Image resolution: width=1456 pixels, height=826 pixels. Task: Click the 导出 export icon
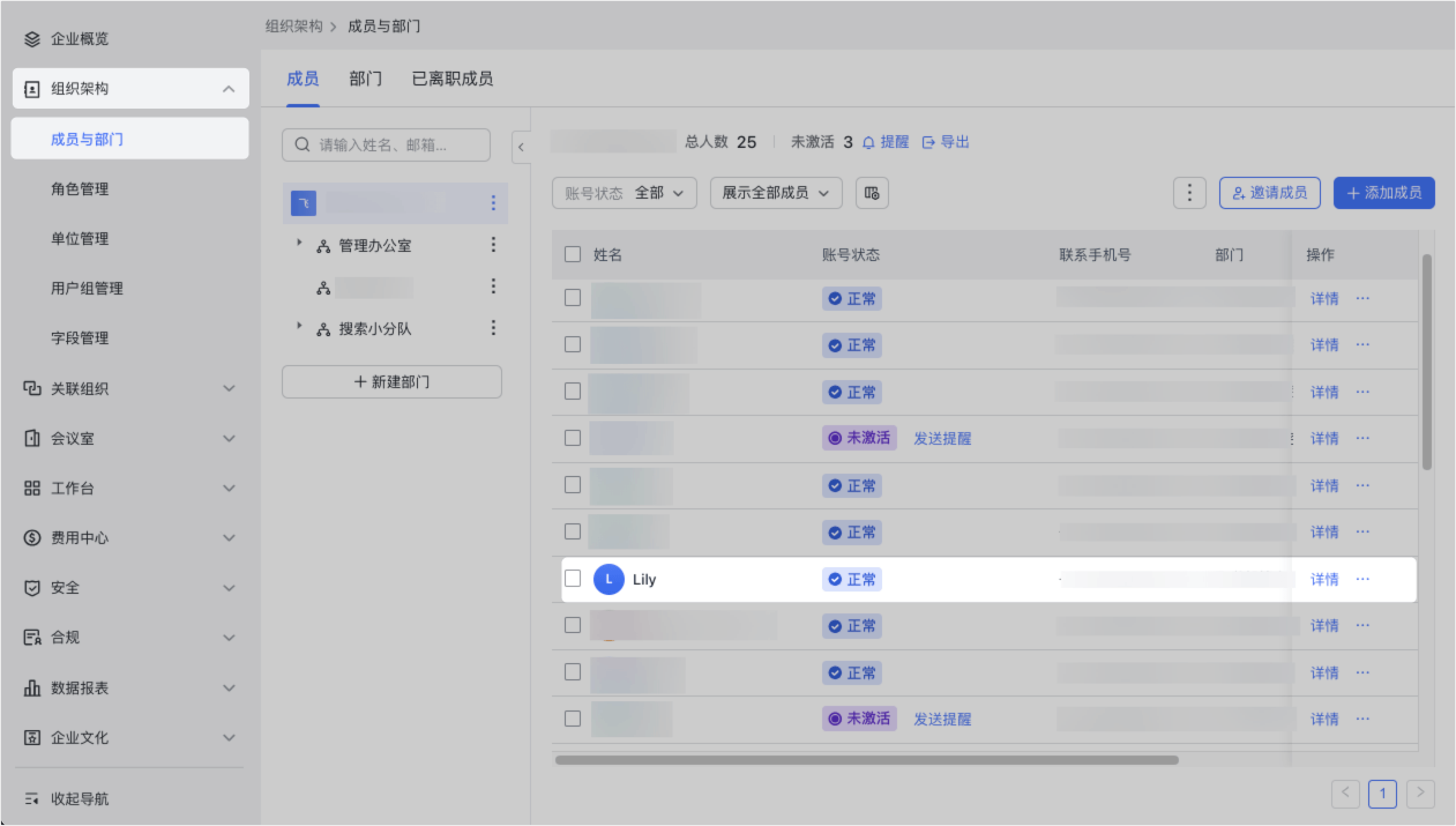[928, 143]
